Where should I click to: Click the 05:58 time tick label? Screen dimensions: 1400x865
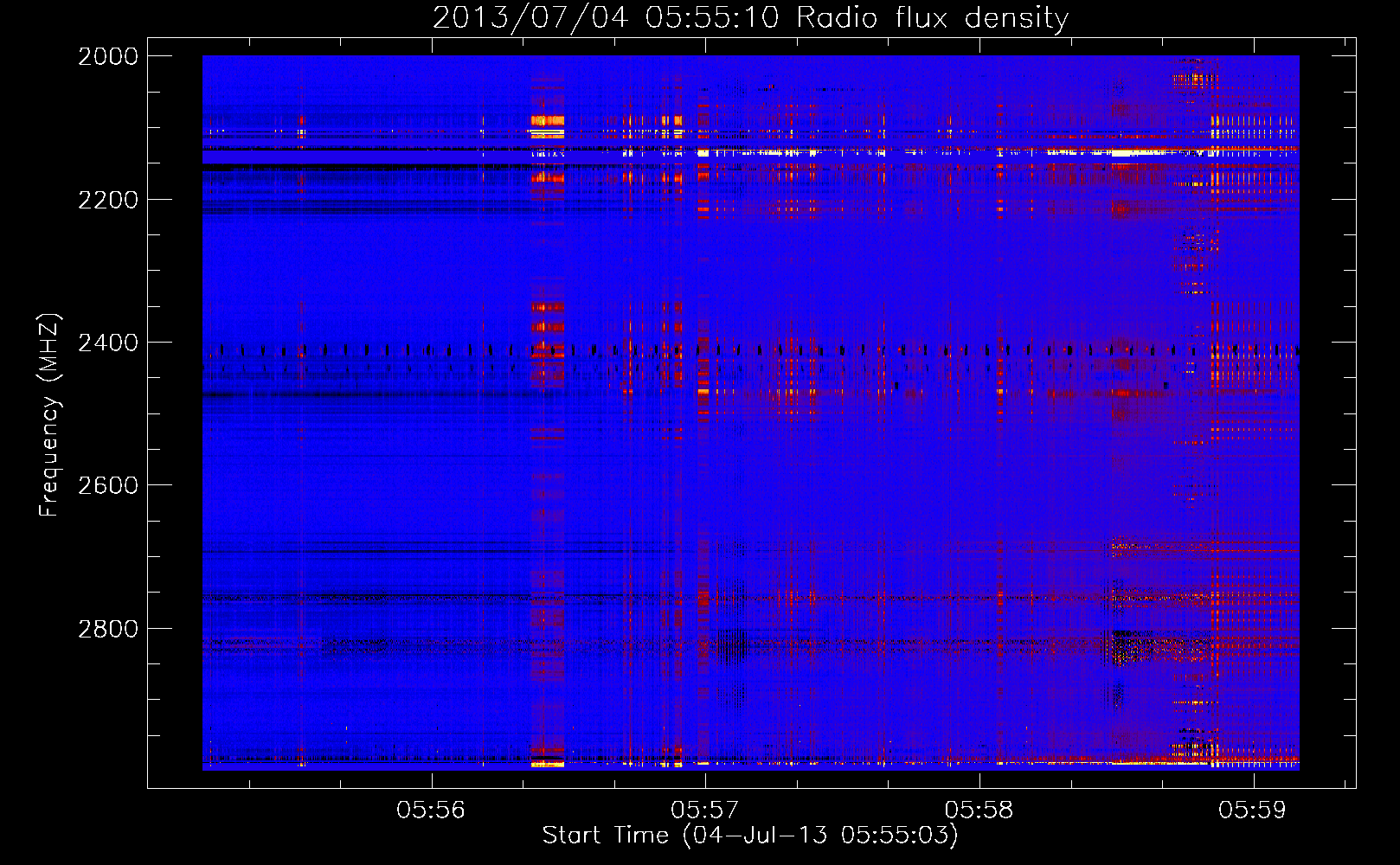click(x=979, y=810)
